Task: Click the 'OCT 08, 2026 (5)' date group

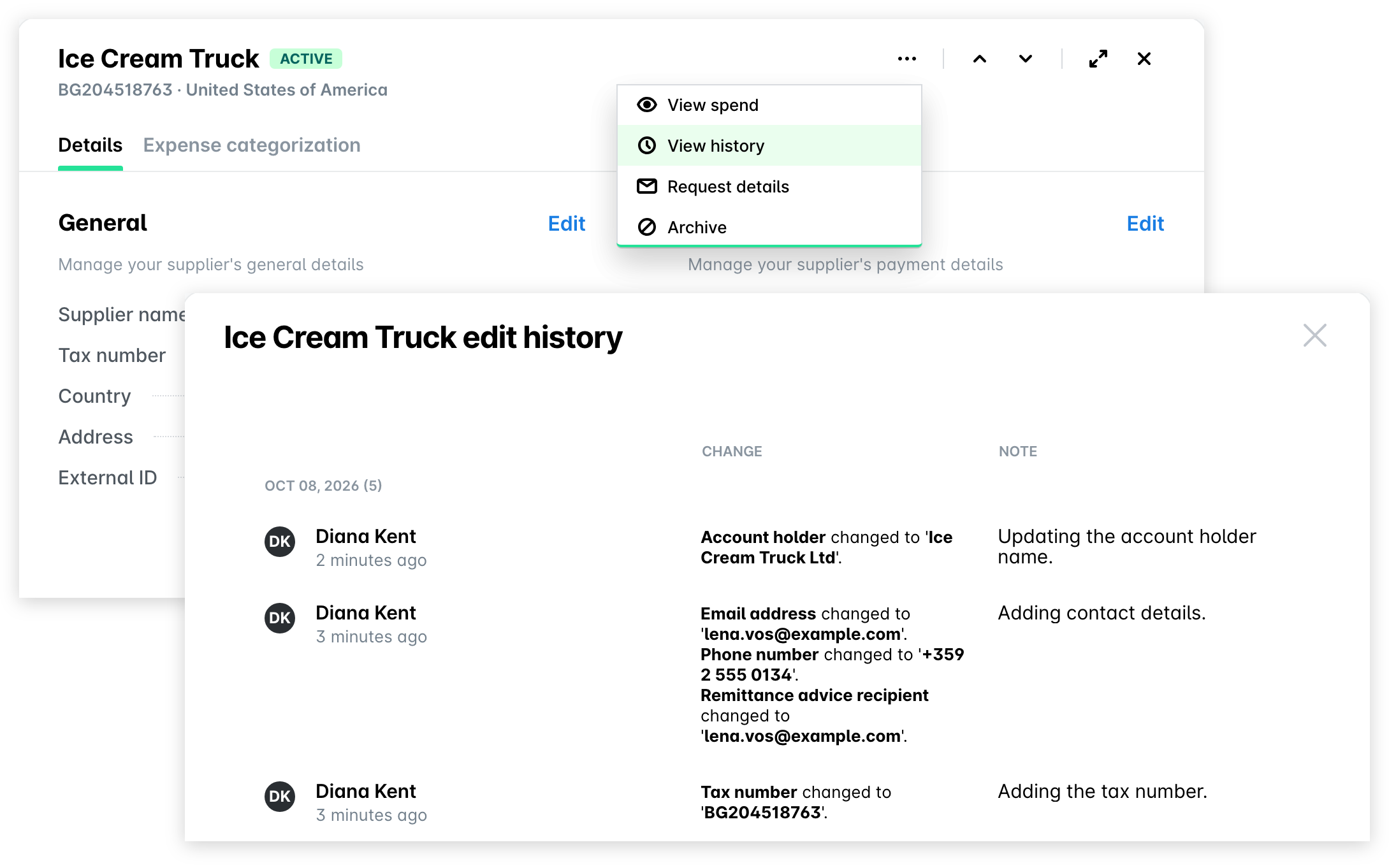Action: 323,486
